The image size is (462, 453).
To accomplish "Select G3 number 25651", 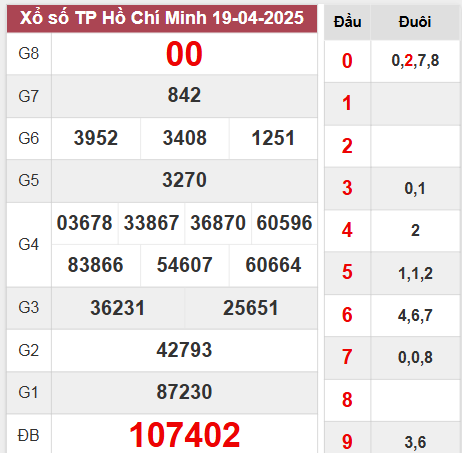I will pos(250,308).
